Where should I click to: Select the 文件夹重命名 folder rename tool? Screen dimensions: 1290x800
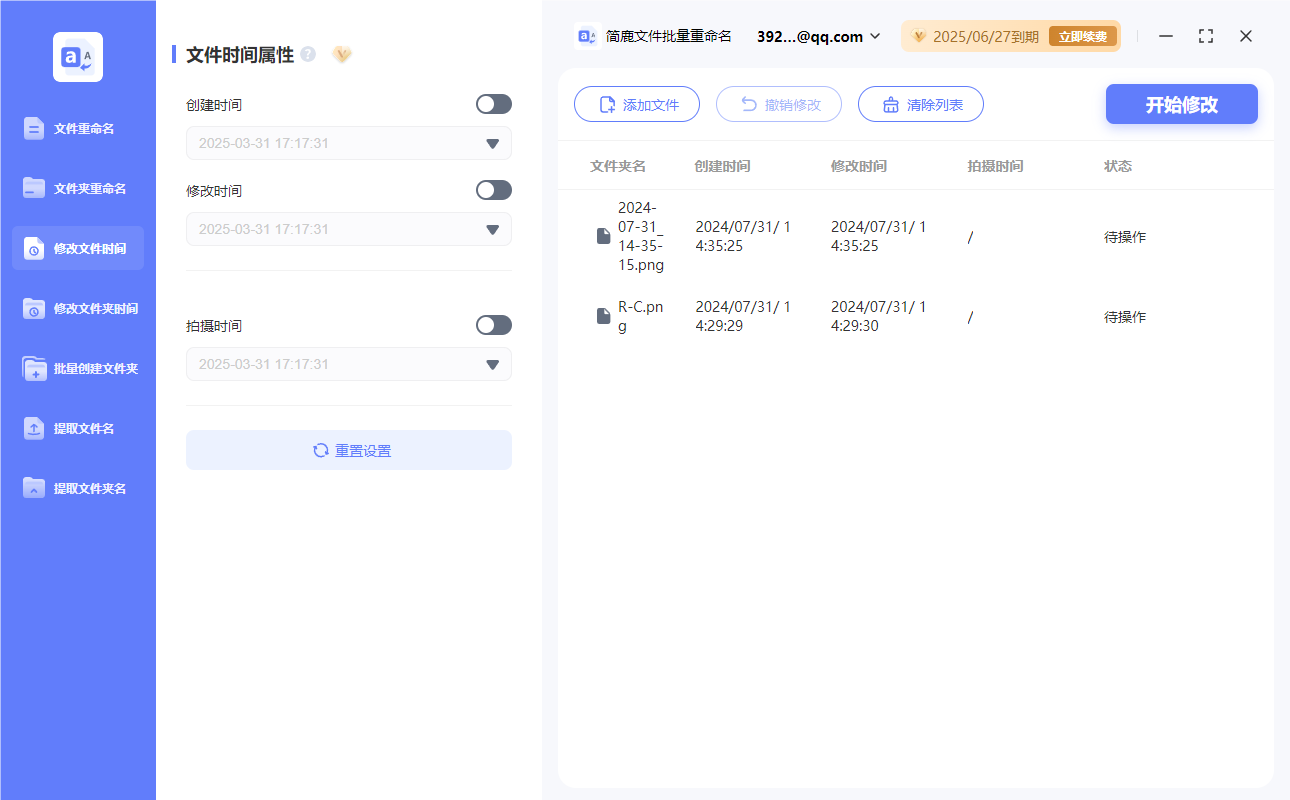77,188
